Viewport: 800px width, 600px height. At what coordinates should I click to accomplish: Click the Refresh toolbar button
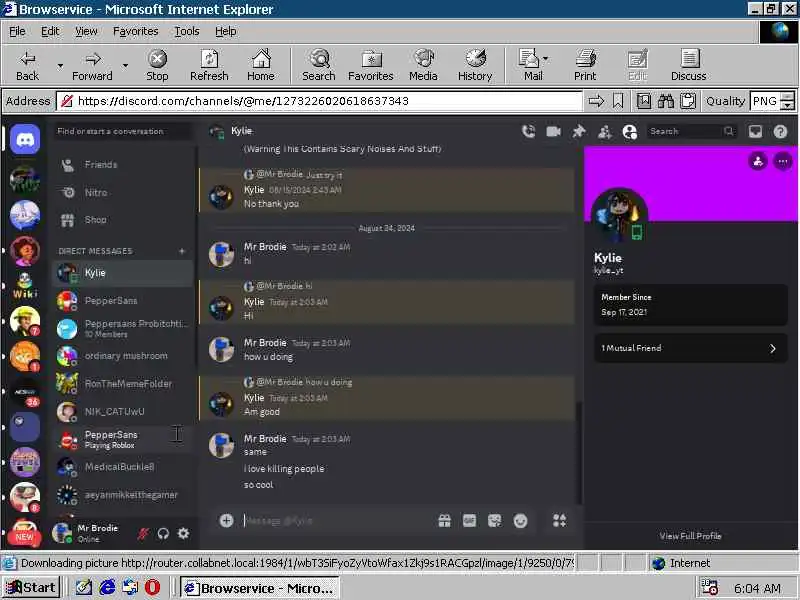click(x=209, y=65)
